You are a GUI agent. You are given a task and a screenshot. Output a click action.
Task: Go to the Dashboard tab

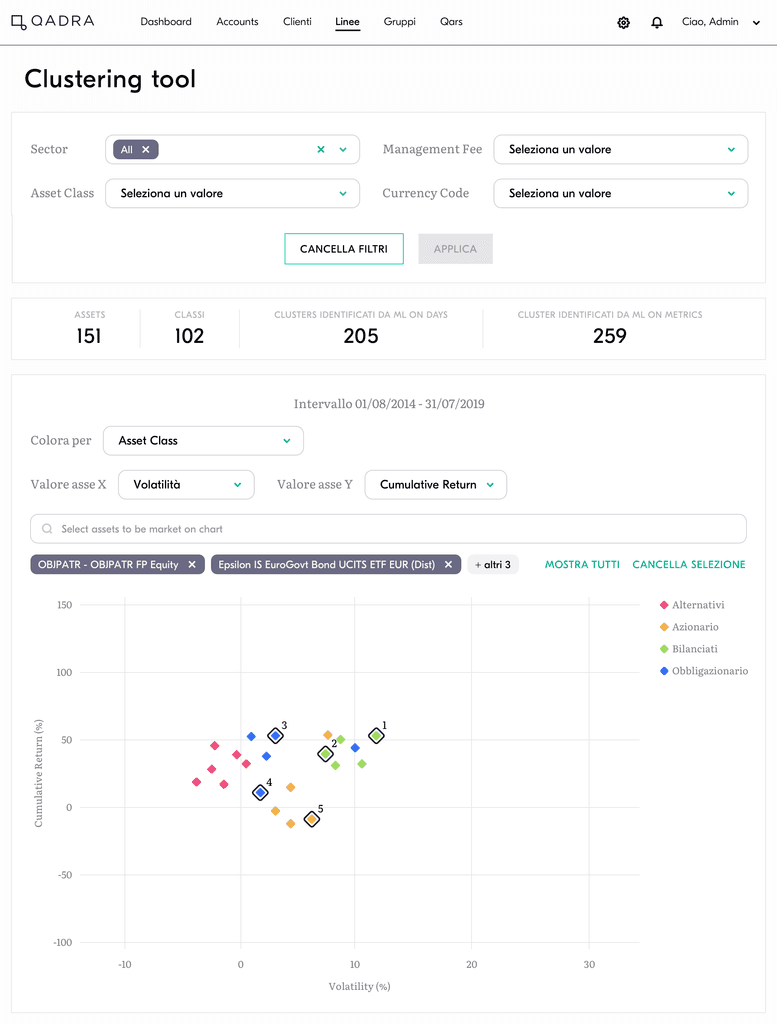click(166, 22)
